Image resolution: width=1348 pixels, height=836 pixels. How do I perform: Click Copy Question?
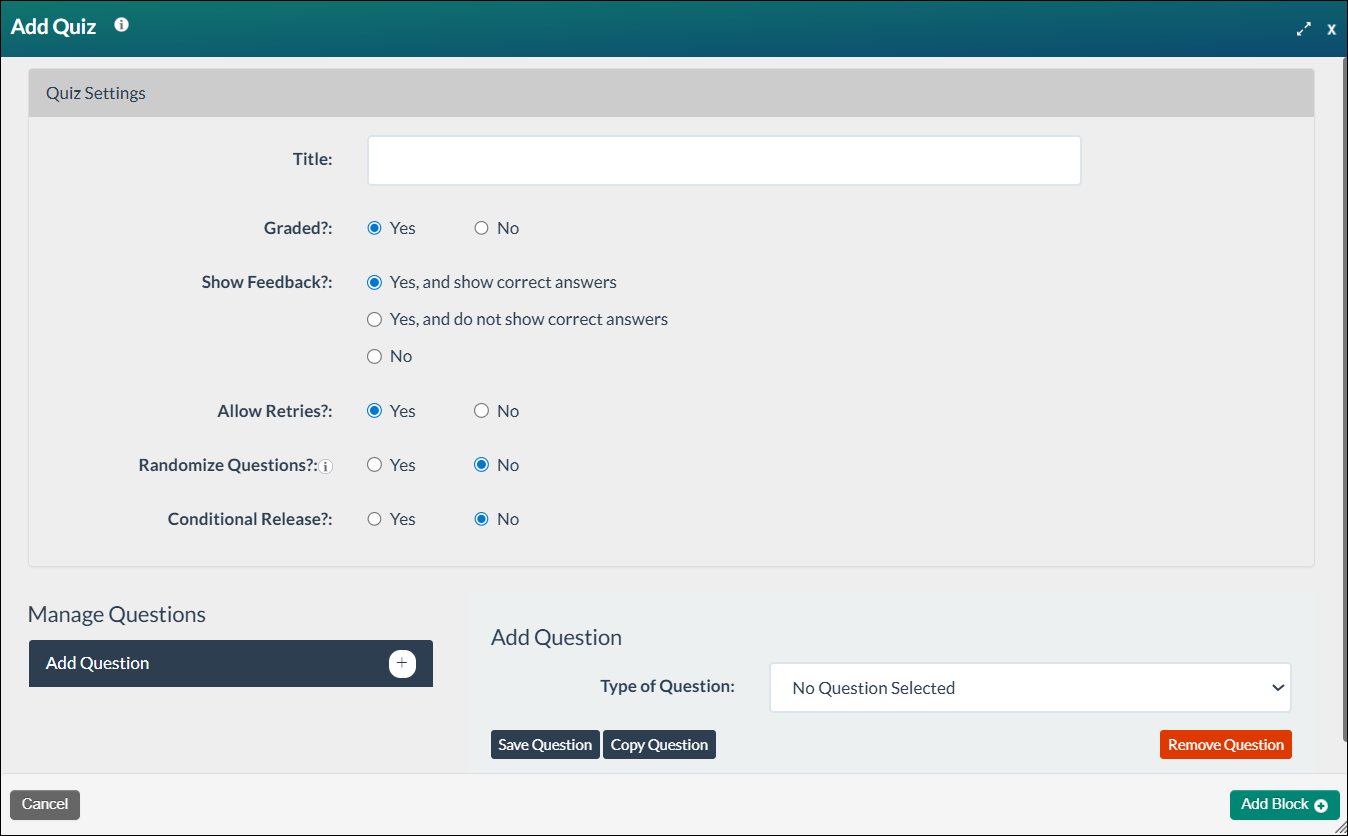pos(659,744)
